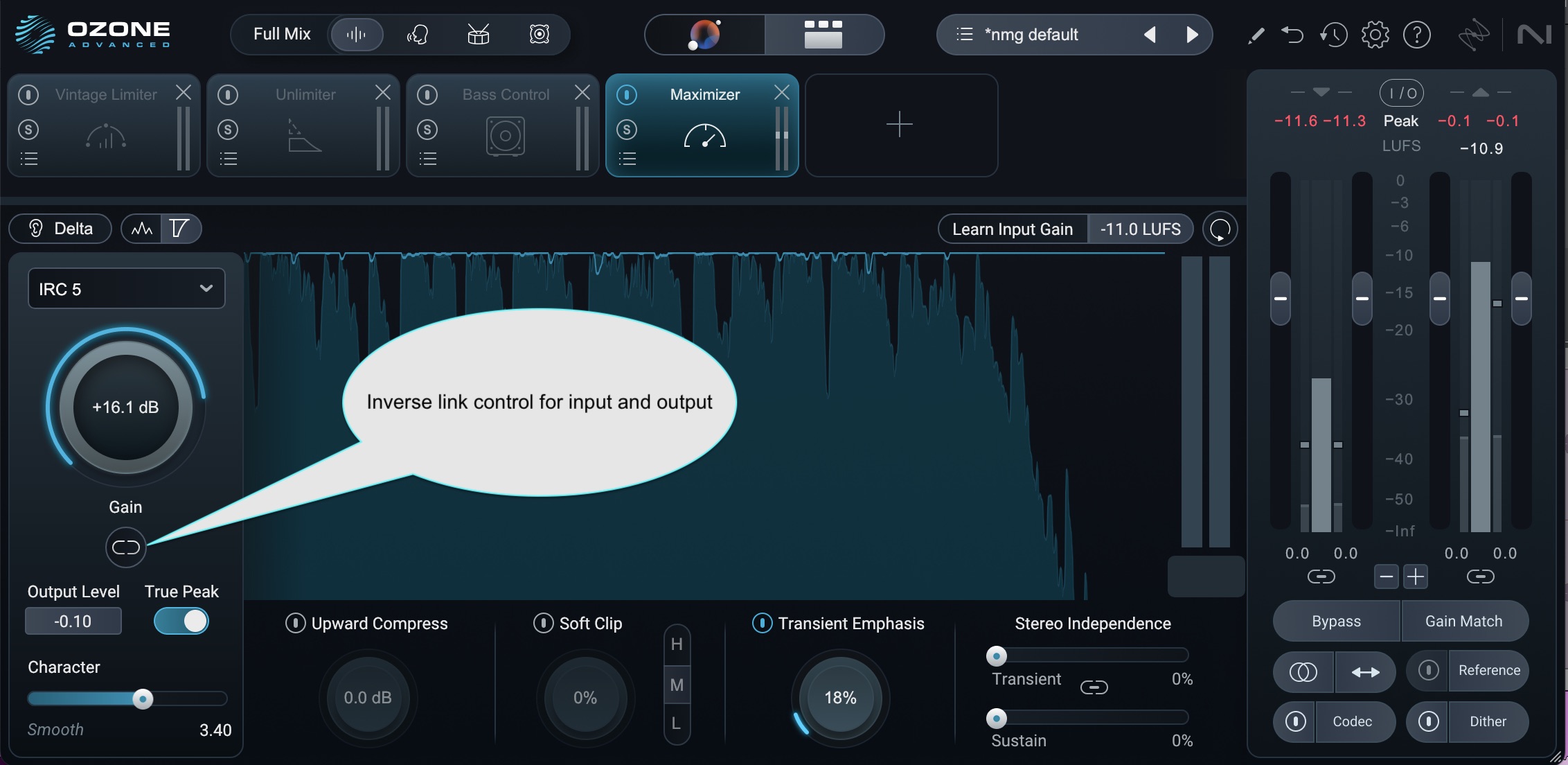Screen dimensions: 1568x765
Task: Open the Master Assistant orb view
Action: pyautogui.click(x=705, y=35)
